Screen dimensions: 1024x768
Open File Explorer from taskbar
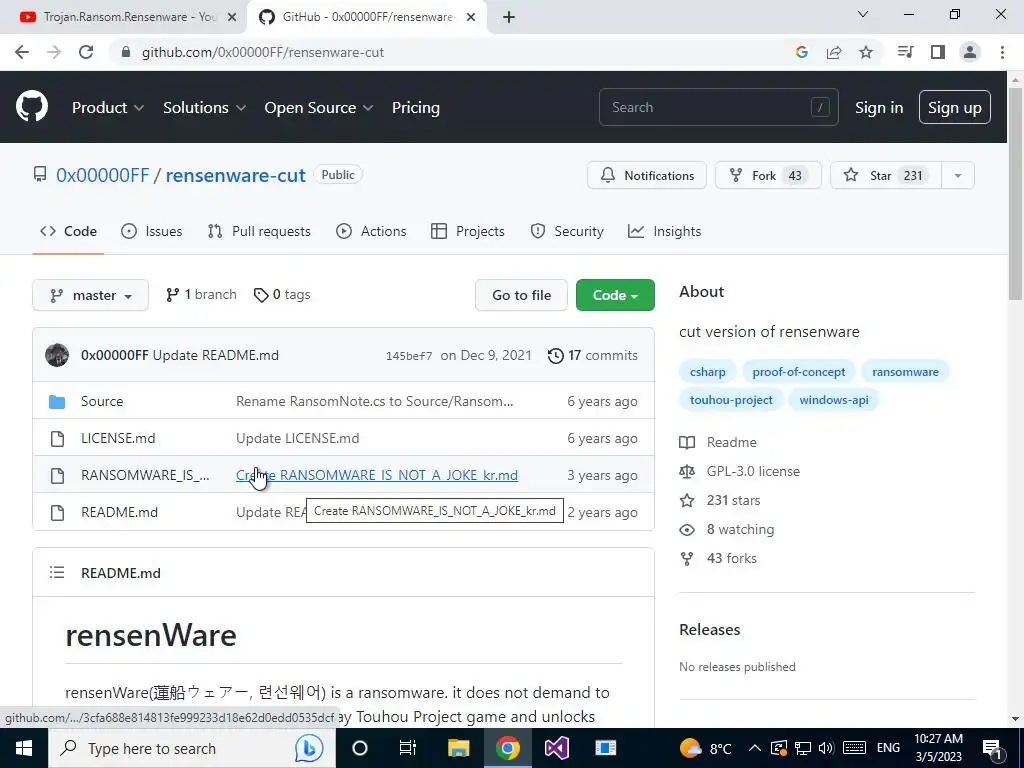click(x=458, y=748)
